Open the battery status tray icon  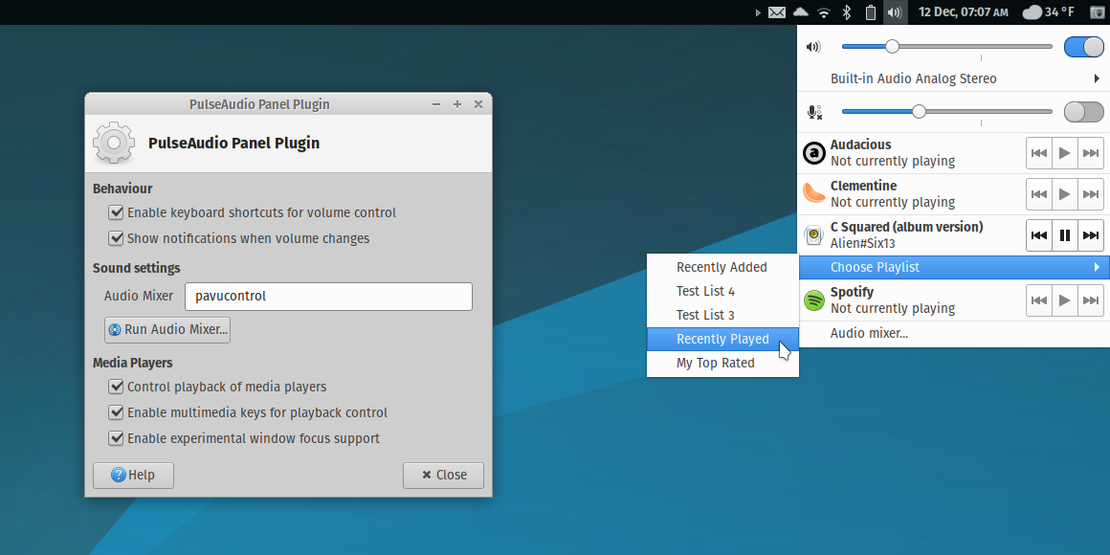click(871, 12)
